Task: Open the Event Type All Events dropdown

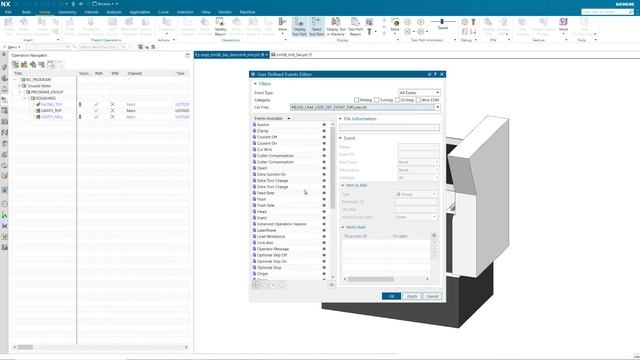Action: pyautogui.click(x=419, y=93)
